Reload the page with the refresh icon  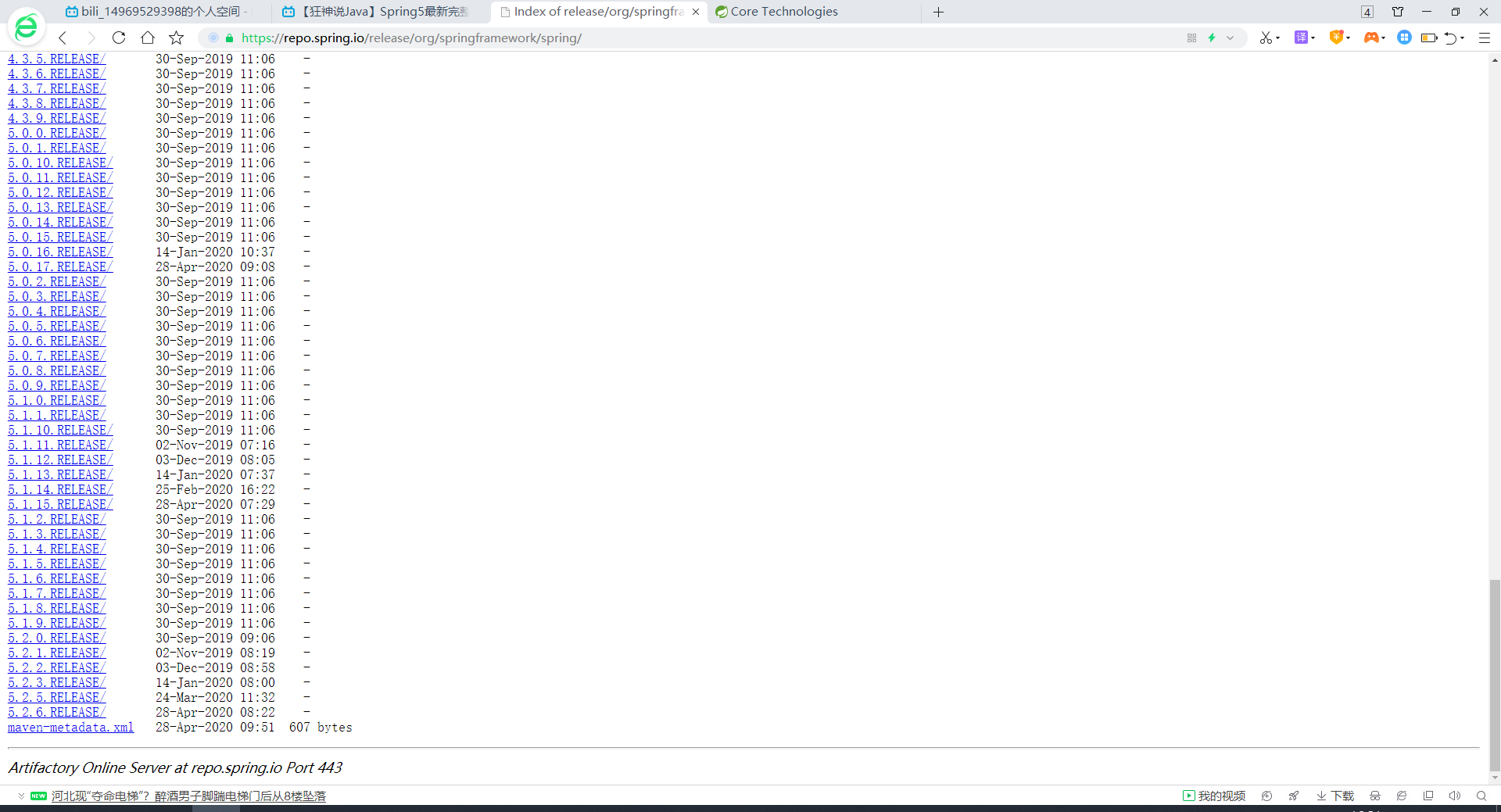(119, 38)
